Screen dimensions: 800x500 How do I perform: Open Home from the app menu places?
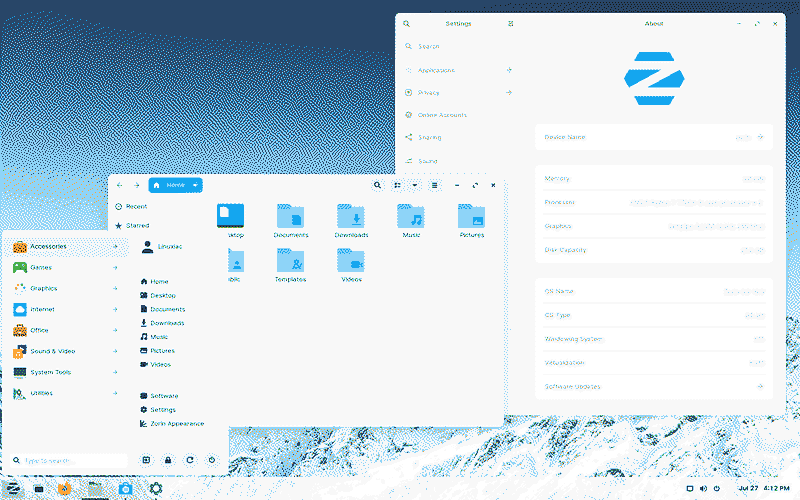pos(154,282)
